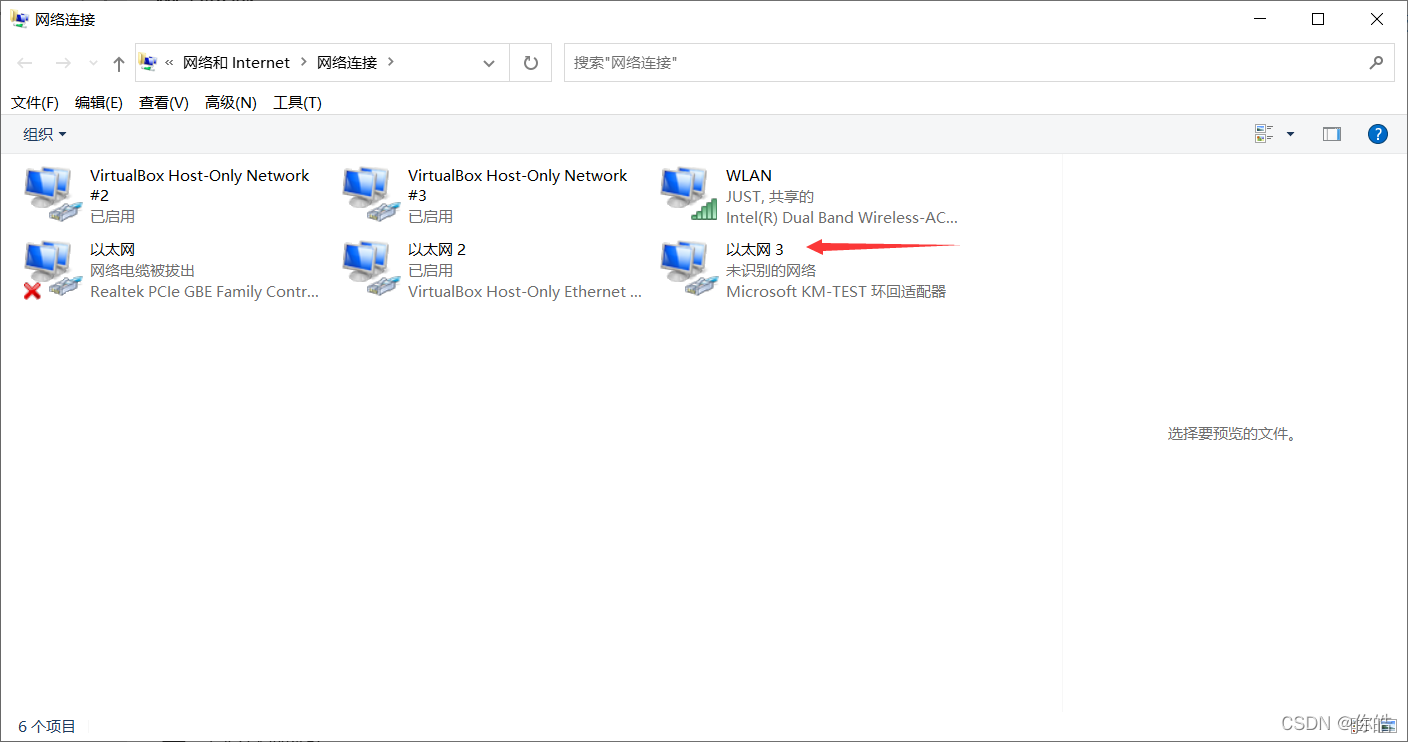Select the 以太网 3 loopback adapter icon
The image size is (1408, 742).
pyautogui.click(x=686, y=267)
